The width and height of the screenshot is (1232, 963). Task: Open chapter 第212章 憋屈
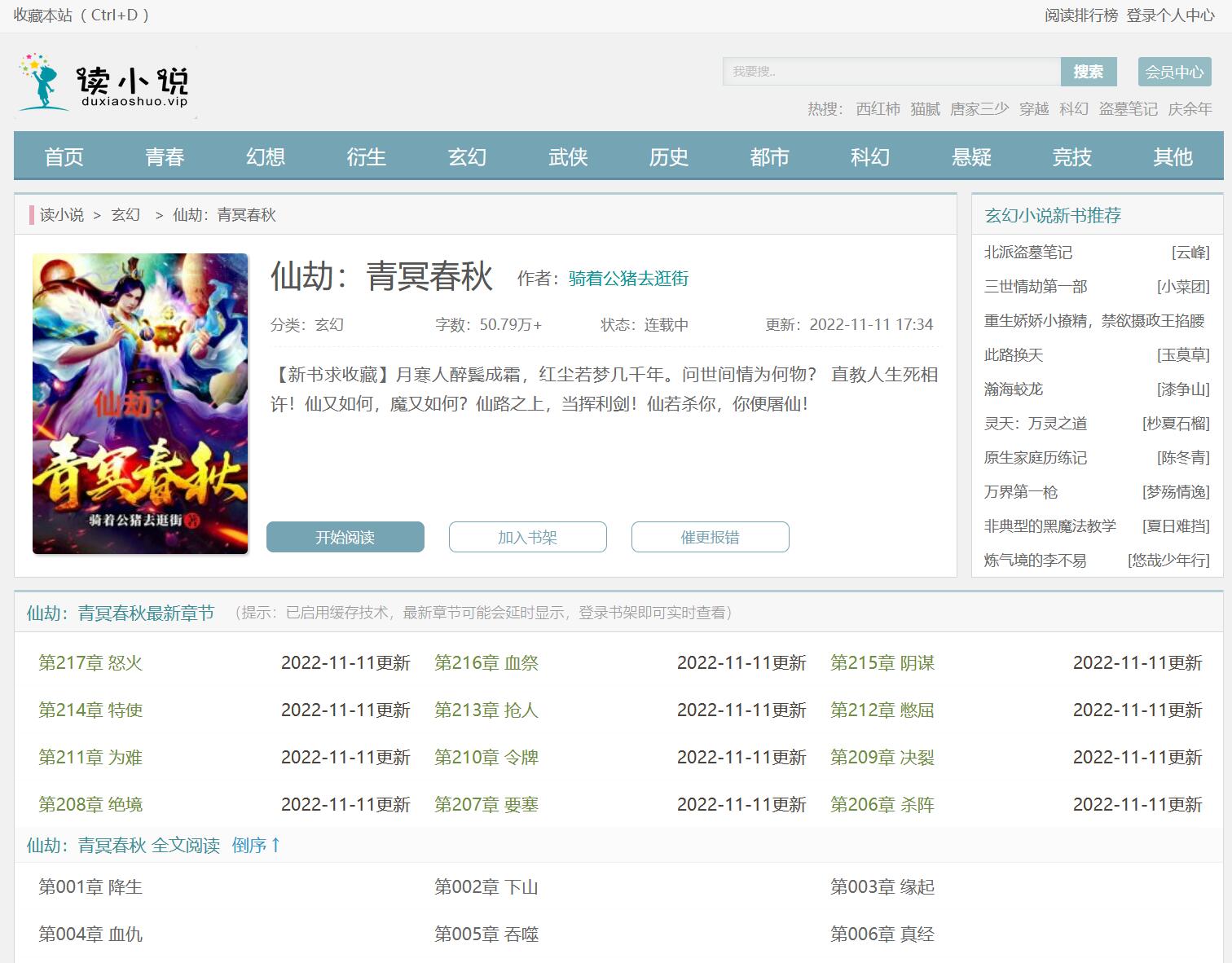[x=882, y=710]
